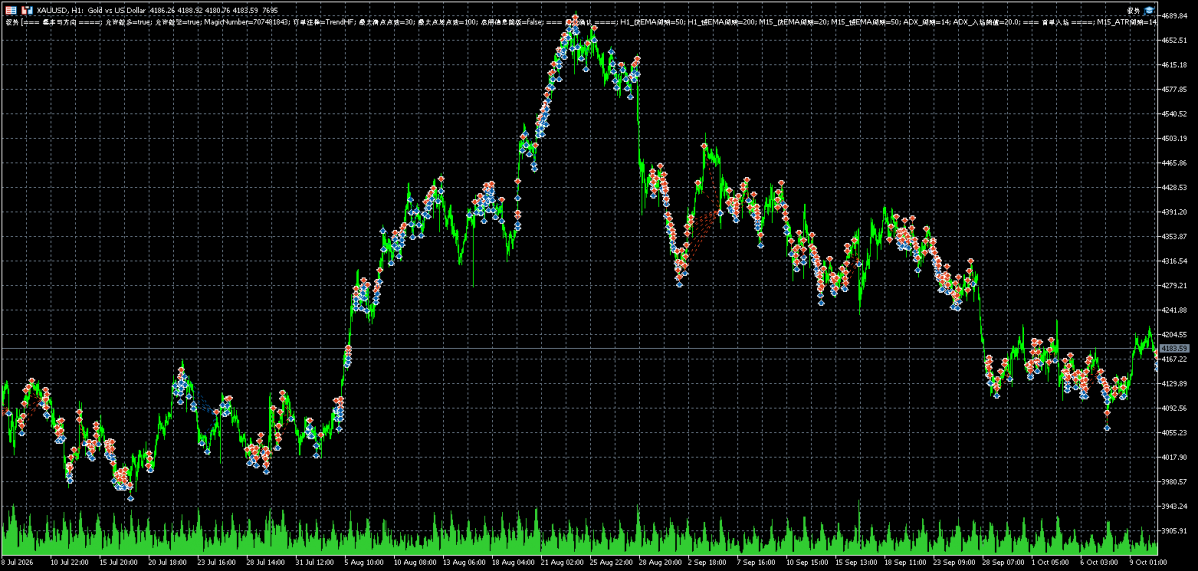Click the 4652.51 price scale label
The height and width of the screenshot is (571, 1198).
tap(1174, 41)
